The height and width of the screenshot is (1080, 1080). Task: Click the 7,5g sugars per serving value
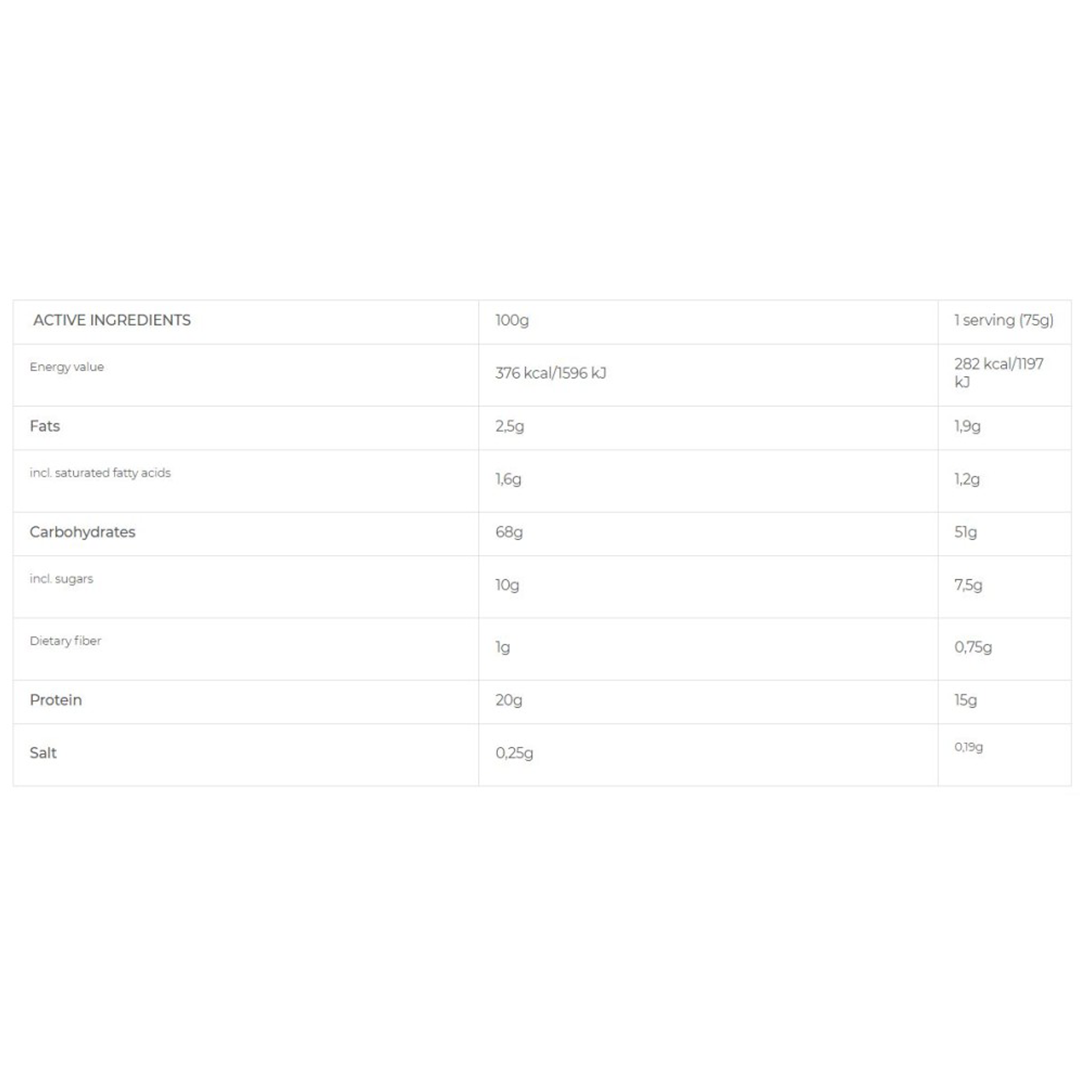coord(968,586)
